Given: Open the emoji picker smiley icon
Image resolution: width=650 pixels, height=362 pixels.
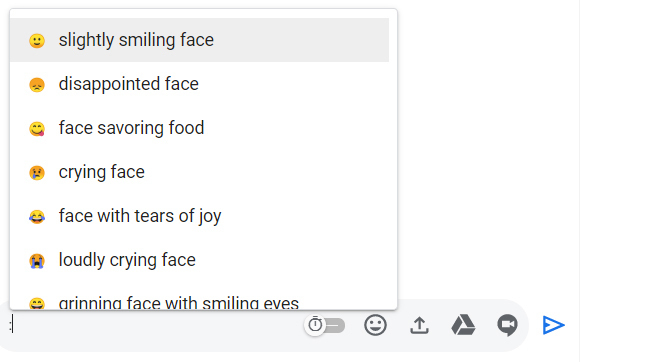Looking at the screenshot, I should pyautogui.click(x=375, y=325).
